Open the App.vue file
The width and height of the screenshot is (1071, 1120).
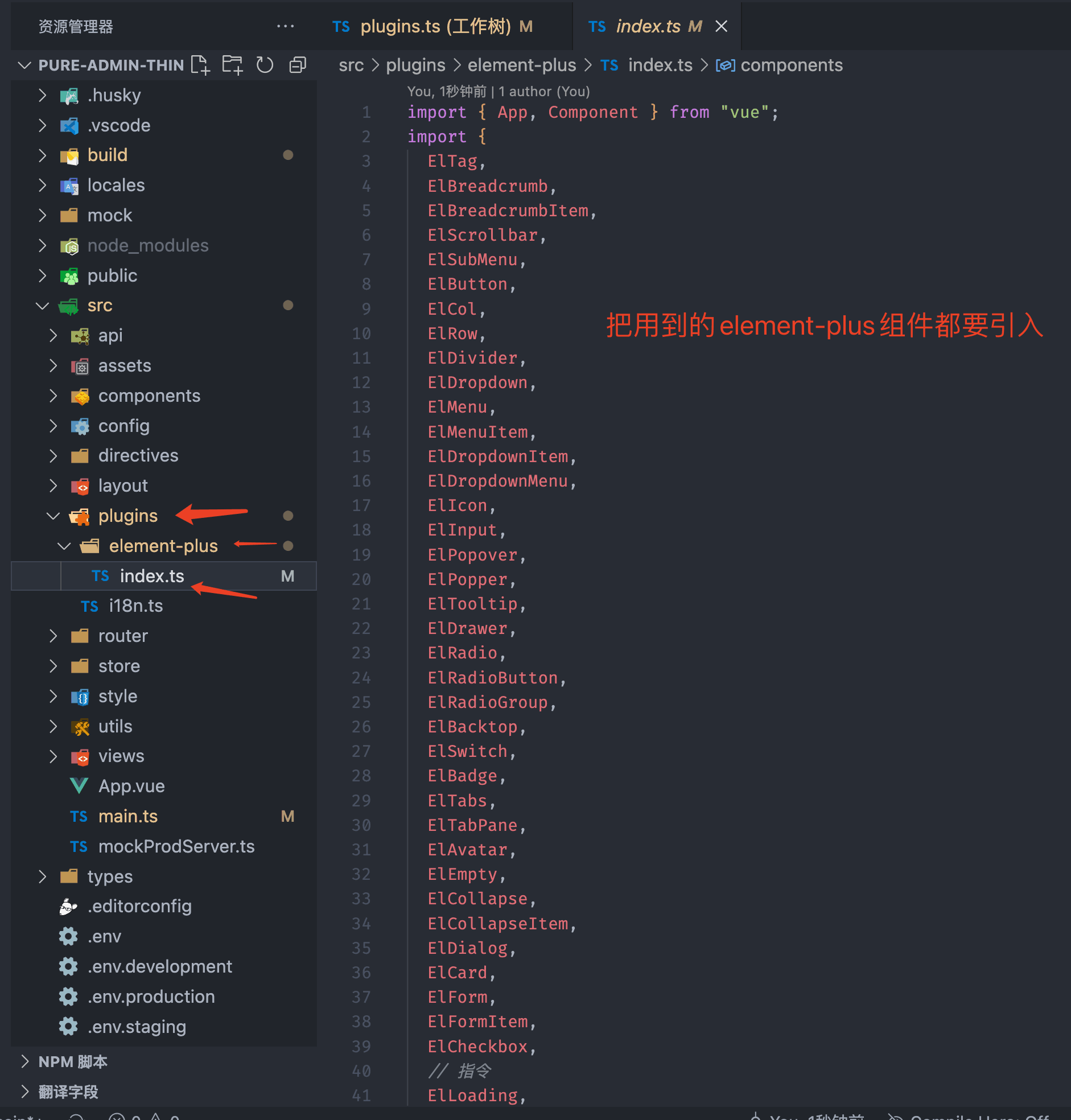click(x=131, y=786)
